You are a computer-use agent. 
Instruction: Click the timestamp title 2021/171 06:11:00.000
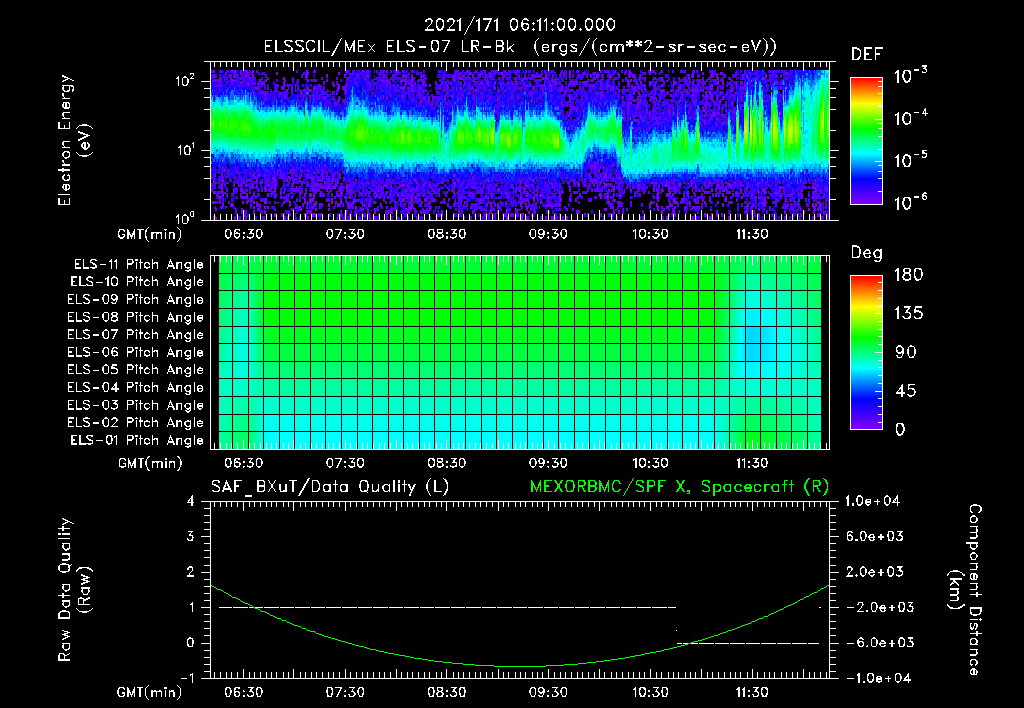520,25
